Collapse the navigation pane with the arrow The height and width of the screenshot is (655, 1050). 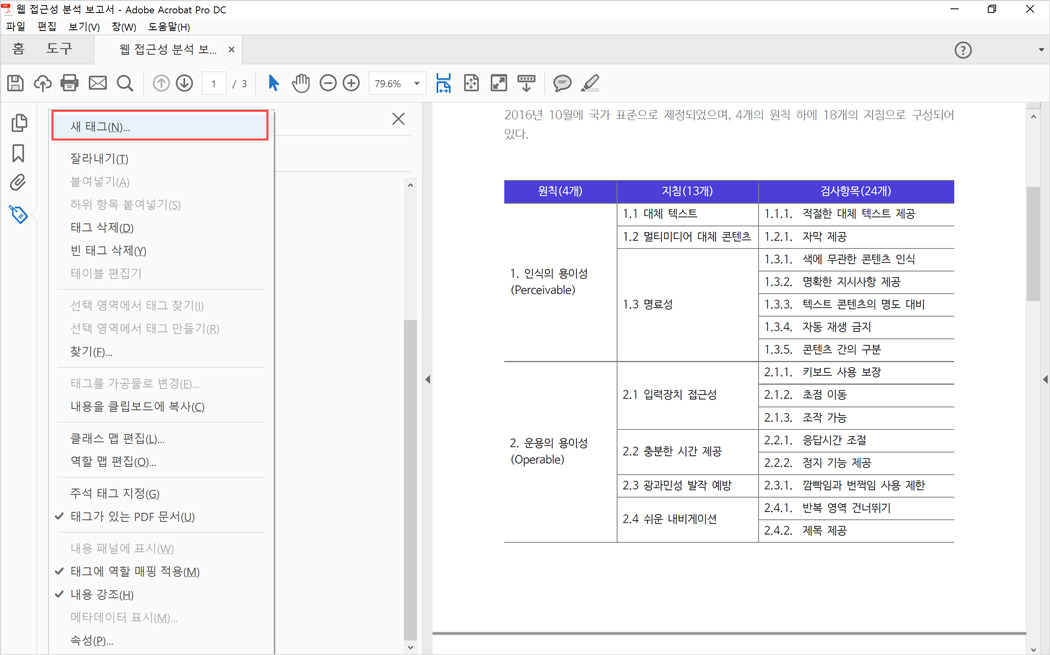tap(428, 379)
